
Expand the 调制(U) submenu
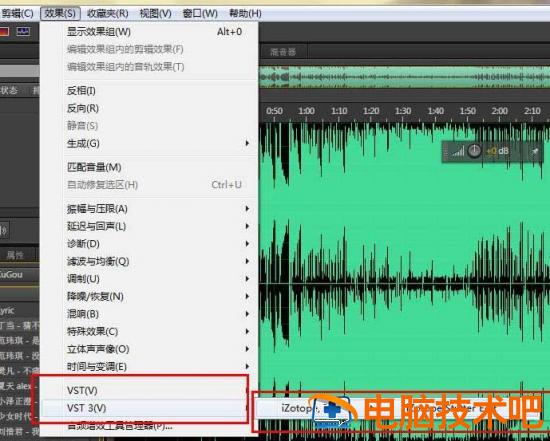150,279
